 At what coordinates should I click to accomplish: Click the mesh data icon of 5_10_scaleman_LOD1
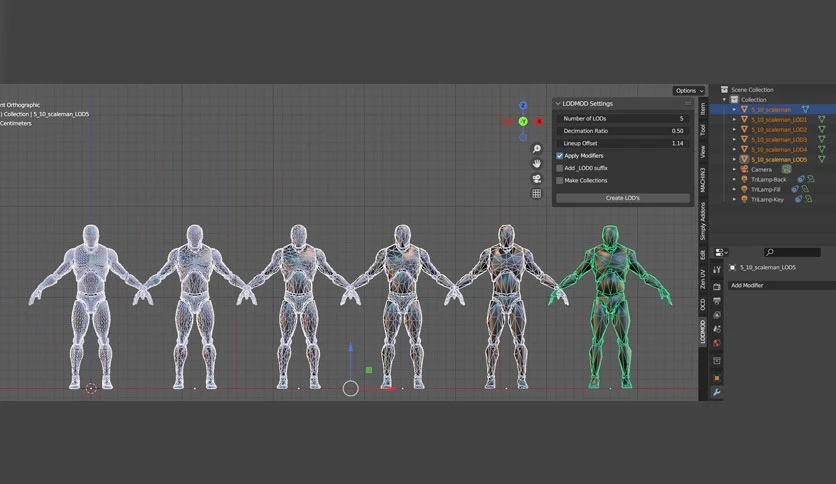[x=822, y=119]
